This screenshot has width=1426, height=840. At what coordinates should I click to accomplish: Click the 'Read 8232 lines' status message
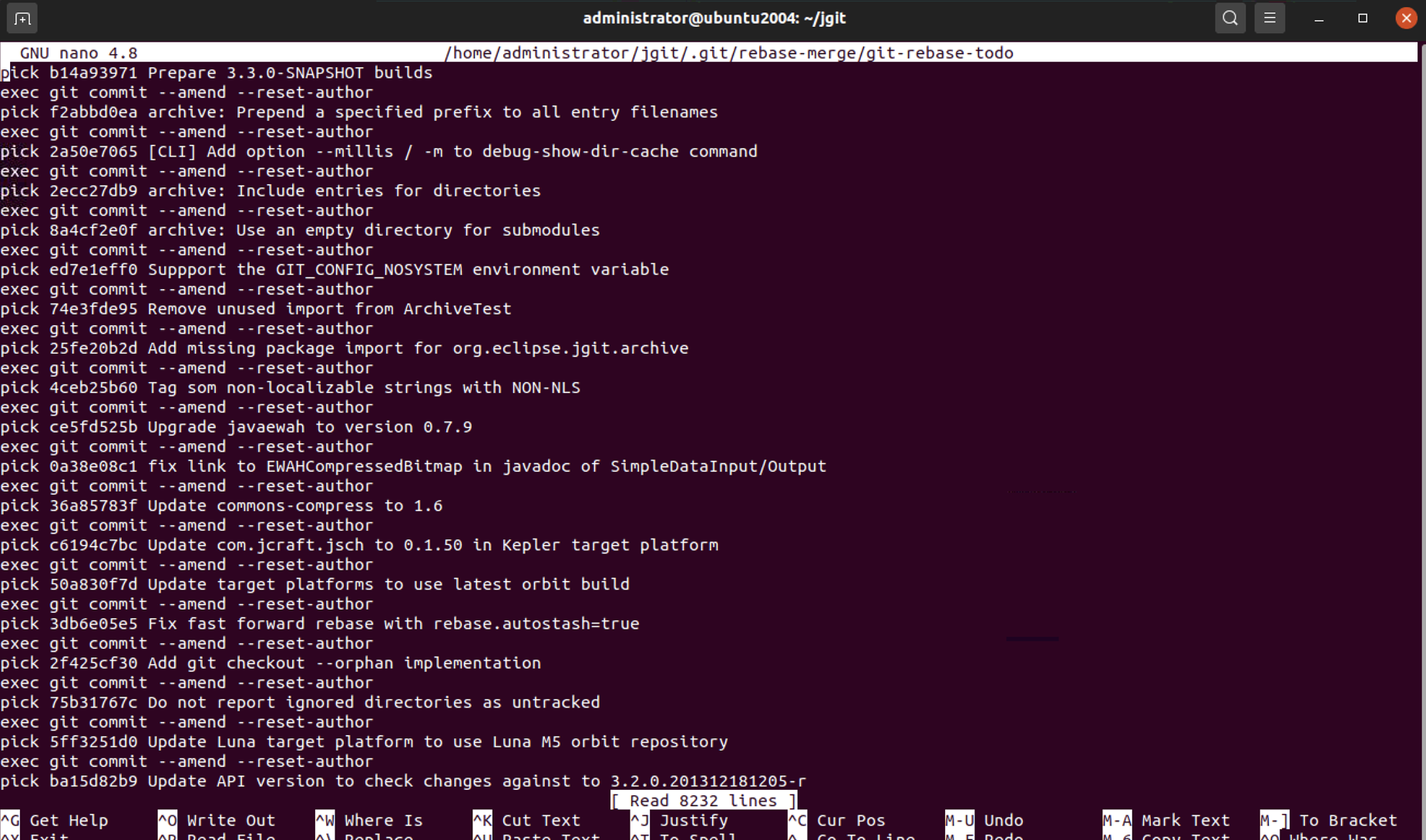(704, 801)
